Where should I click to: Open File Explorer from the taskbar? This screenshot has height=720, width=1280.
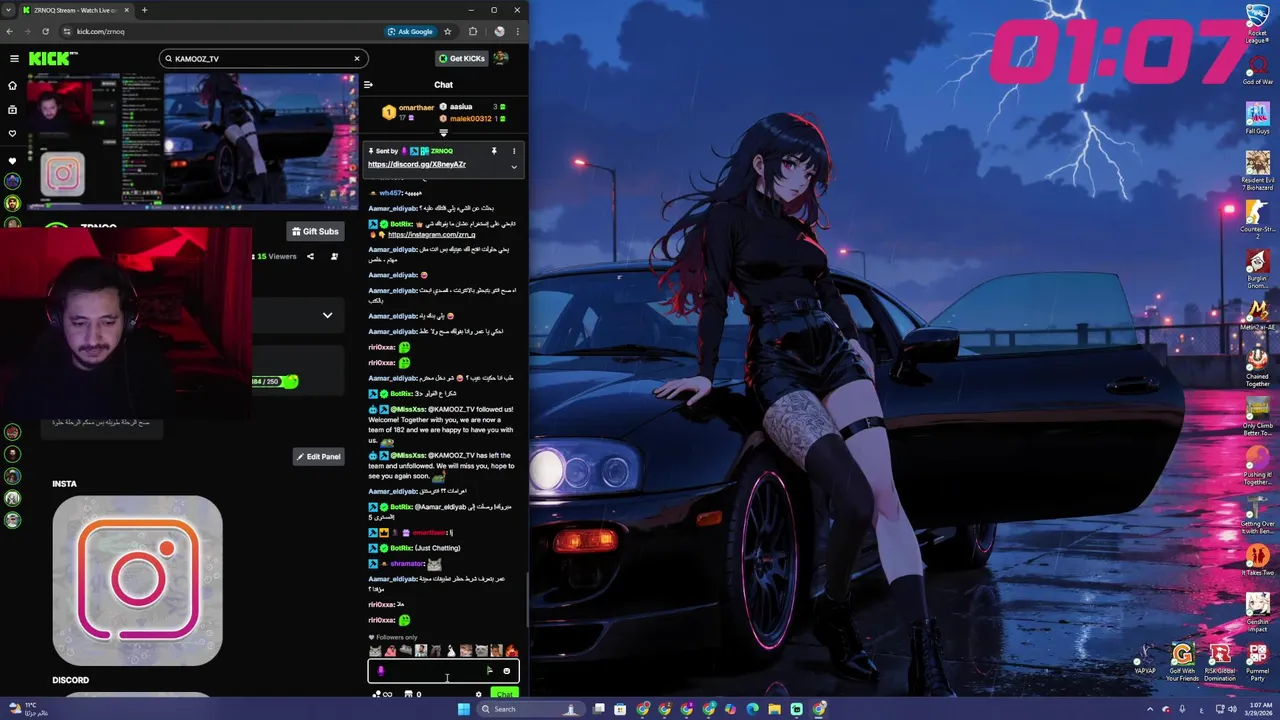[774, 709]
